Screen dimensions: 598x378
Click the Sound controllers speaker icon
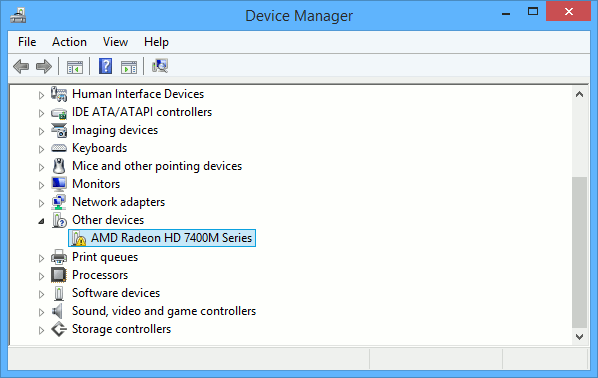click(x=58, y=311)
